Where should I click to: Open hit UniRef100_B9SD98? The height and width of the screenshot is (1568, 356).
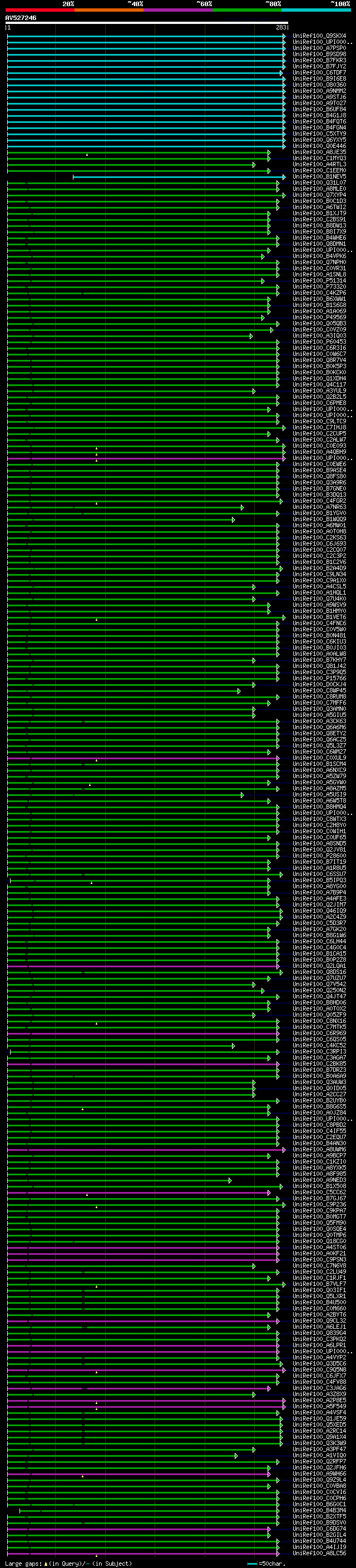click(319, 54)
